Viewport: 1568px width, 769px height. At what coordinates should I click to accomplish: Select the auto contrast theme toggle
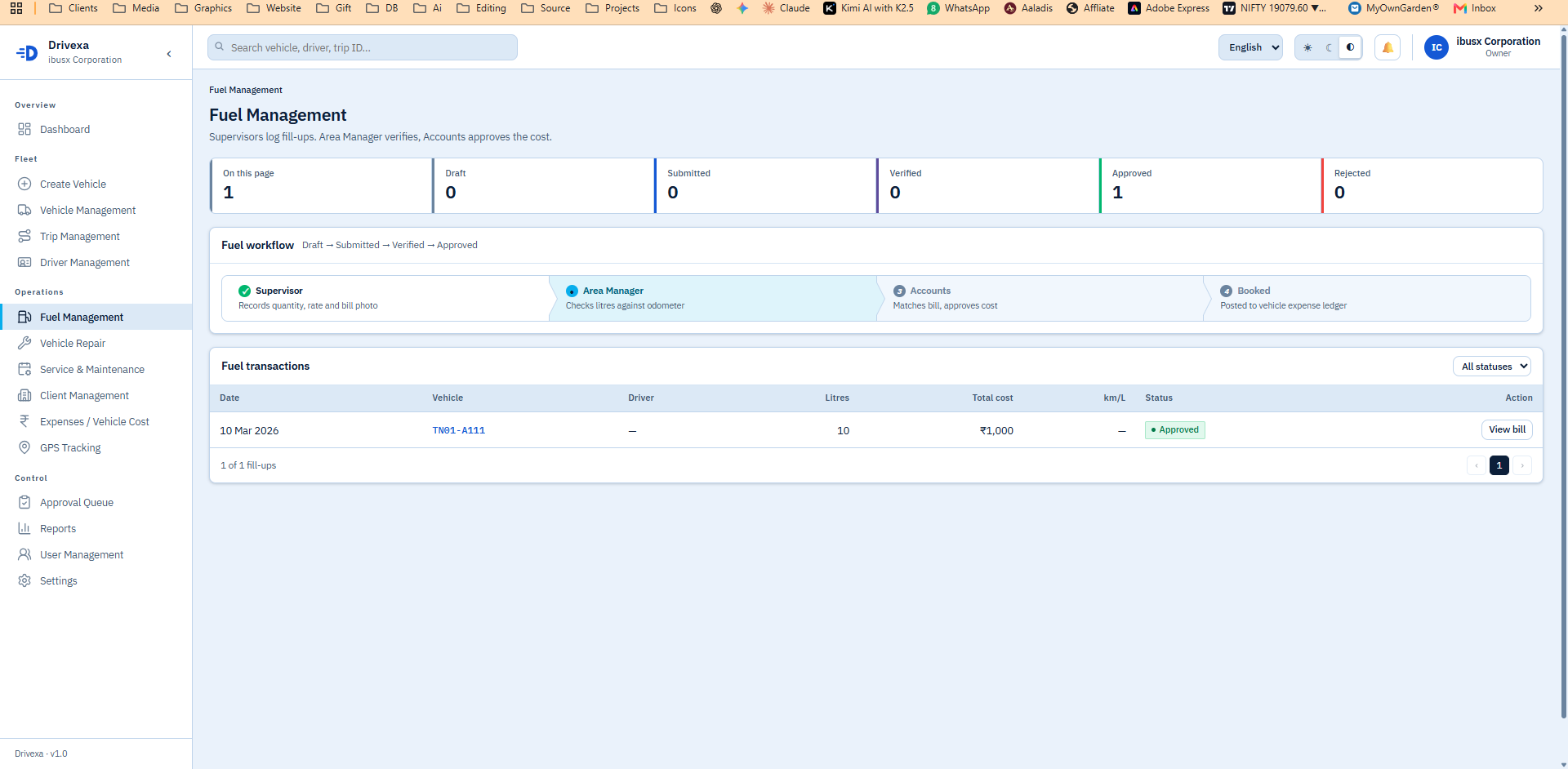tap(1350, 47)
